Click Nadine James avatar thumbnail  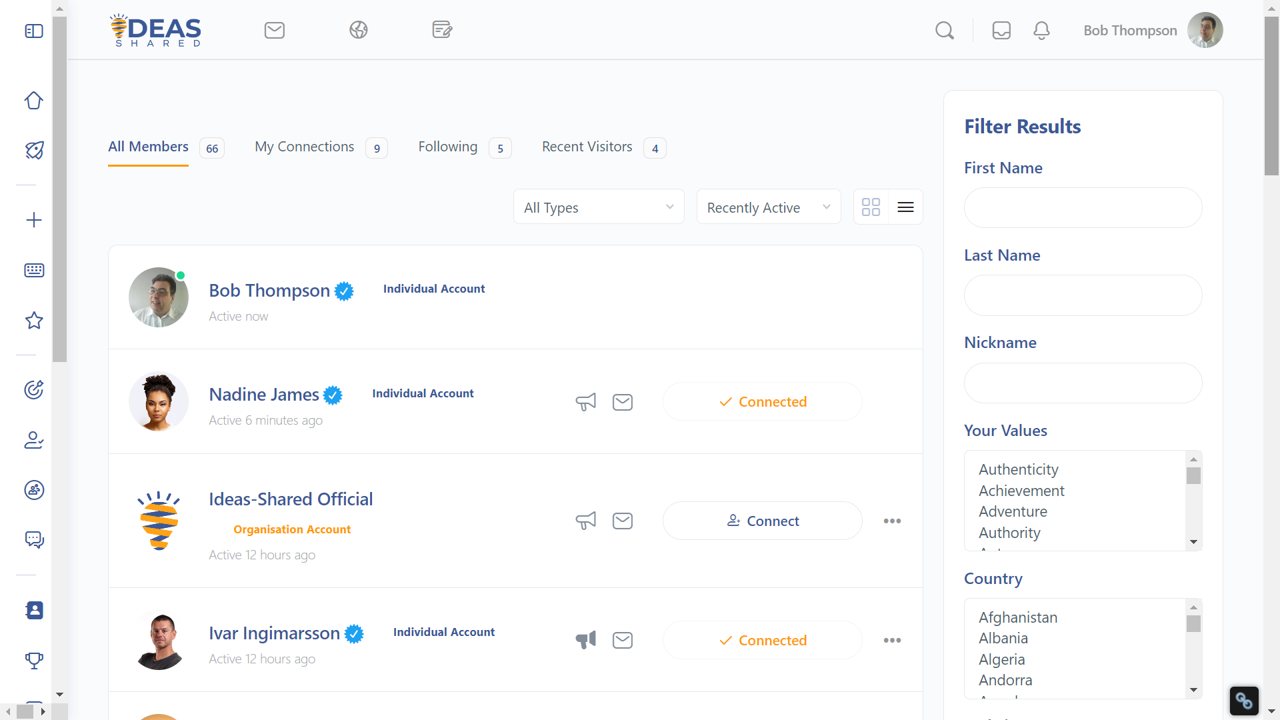[159, 402]
